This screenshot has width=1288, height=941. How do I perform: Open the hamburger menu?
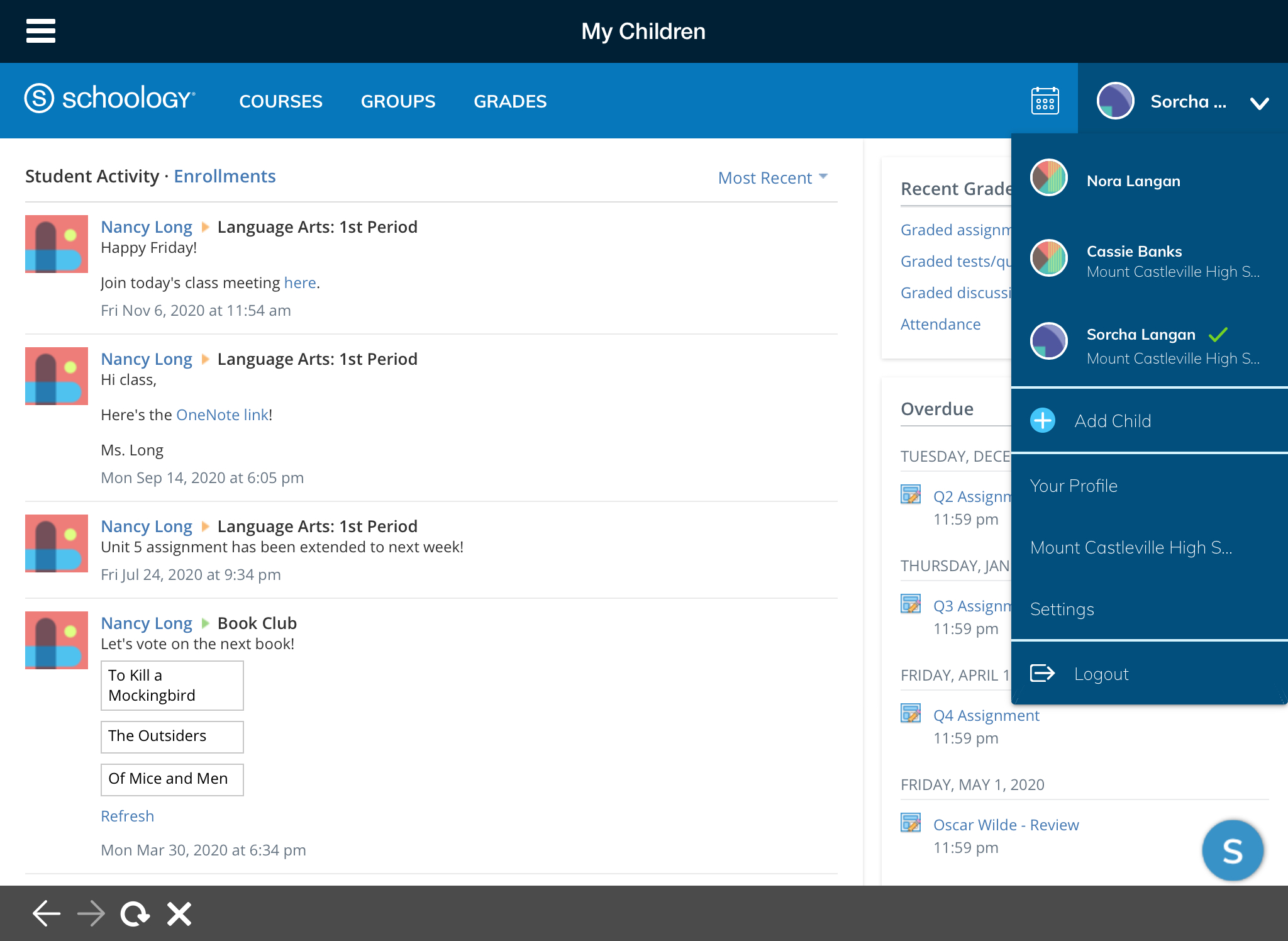[41, 31]
